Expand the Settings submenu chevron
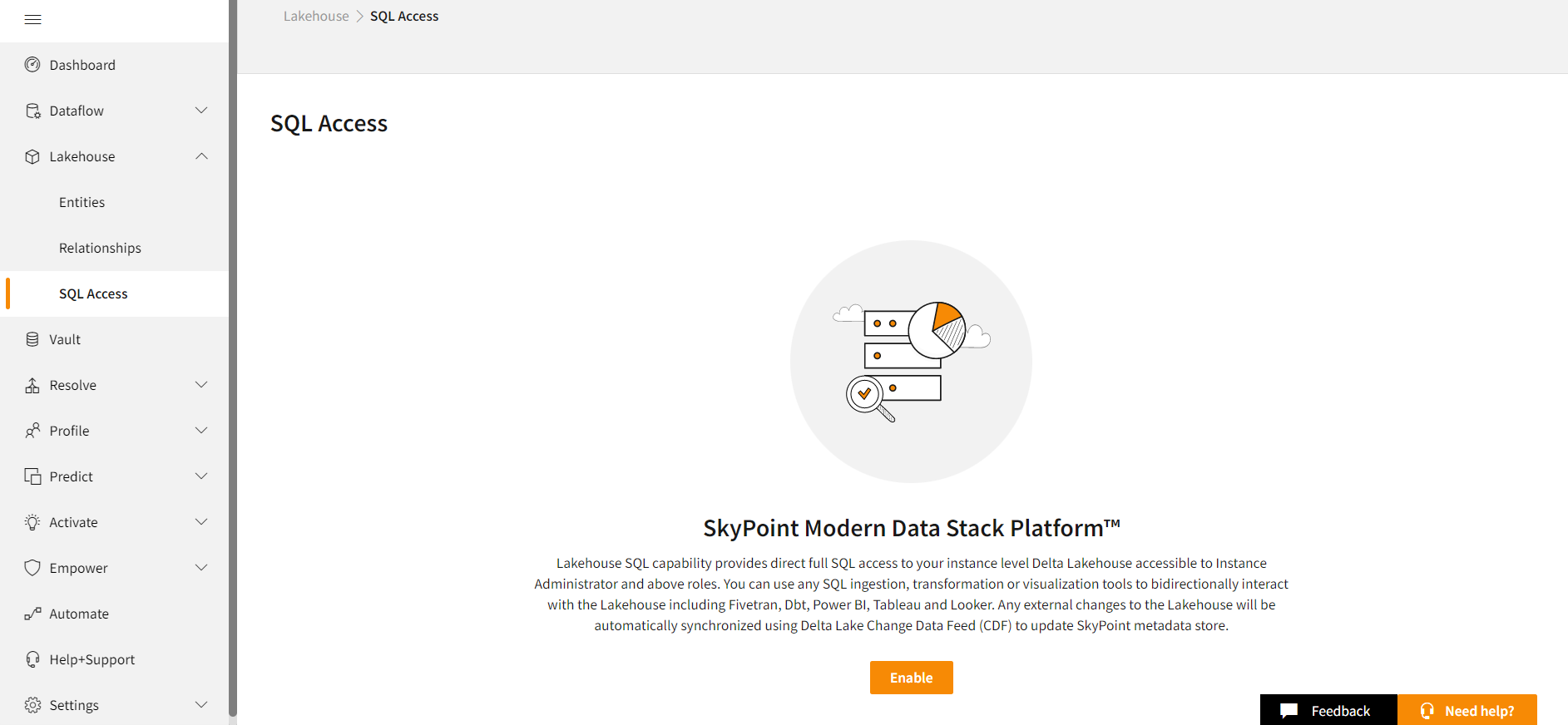Viewport: 1568px width, 725px height. pyautogui.click(x=201, y=705)
